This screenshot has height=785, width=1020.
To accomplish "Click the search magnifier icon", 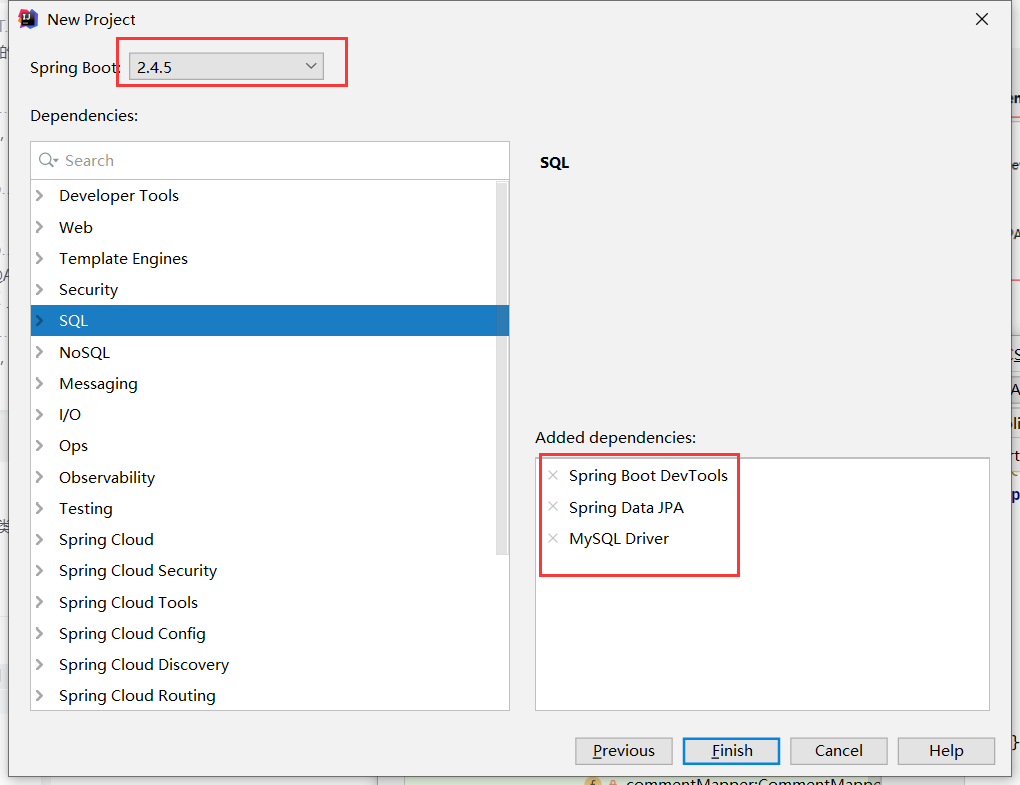I will (48, 160).
